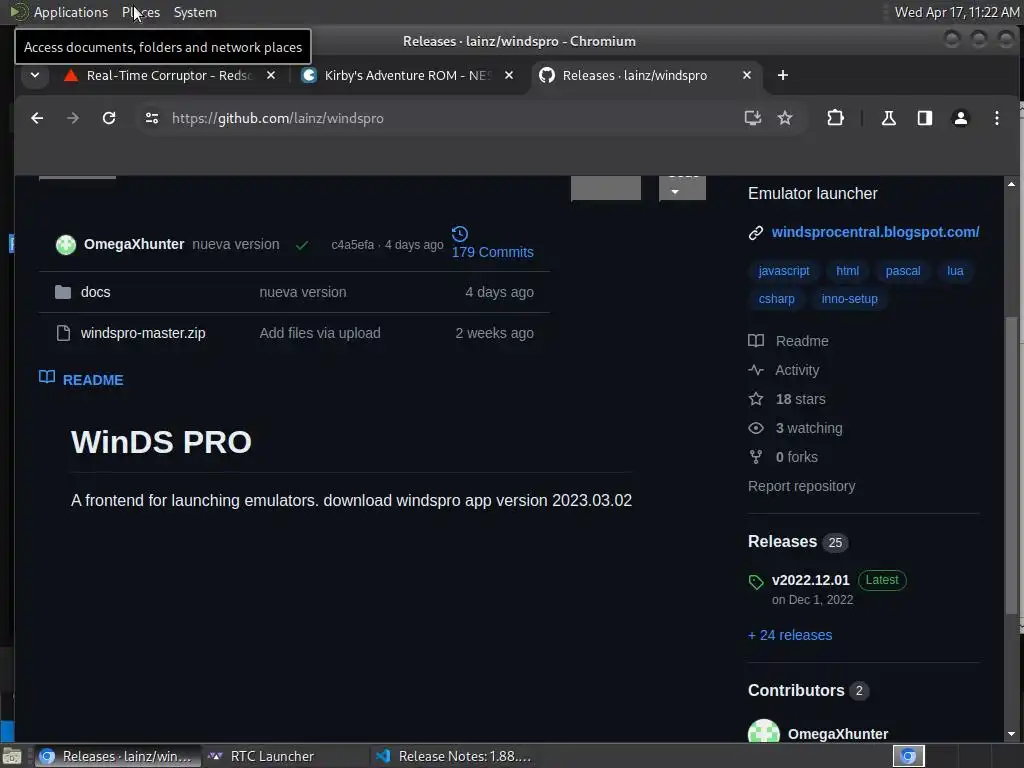1024x768 pixels.
Task: Select the pascal topic tag
Action: coord(903,271)
